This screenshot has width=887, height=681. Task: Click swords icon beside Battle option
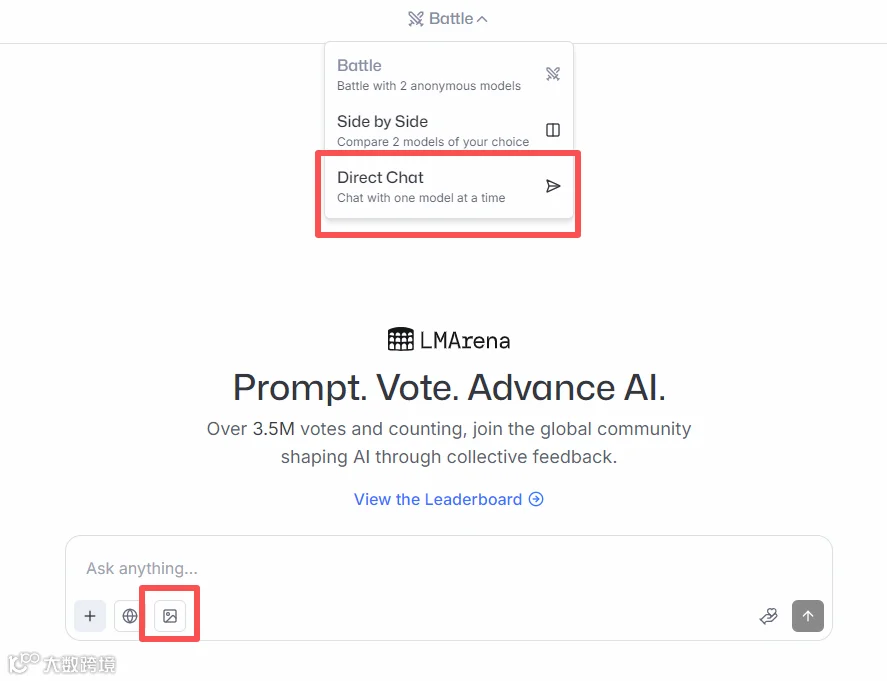(x=553, y=74)
